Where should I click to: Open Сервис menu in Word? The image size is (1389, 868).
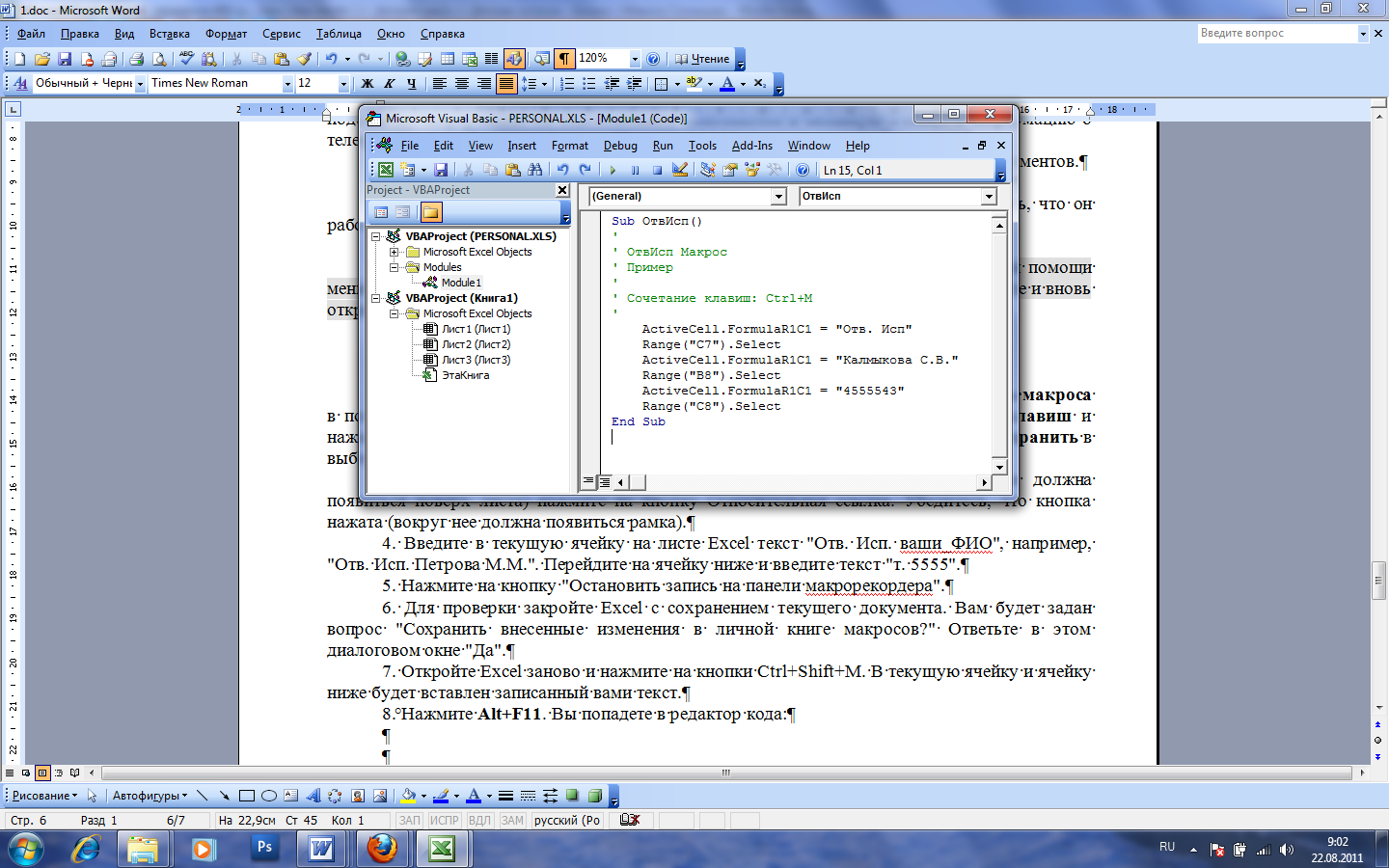282,34
